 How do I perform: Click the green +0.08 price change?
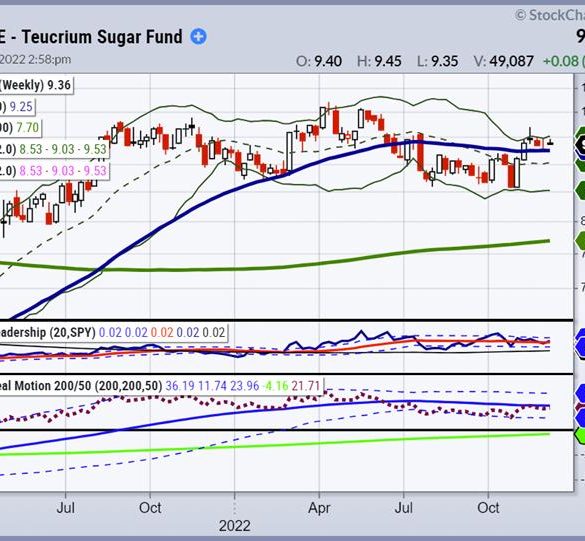point(560,61)
